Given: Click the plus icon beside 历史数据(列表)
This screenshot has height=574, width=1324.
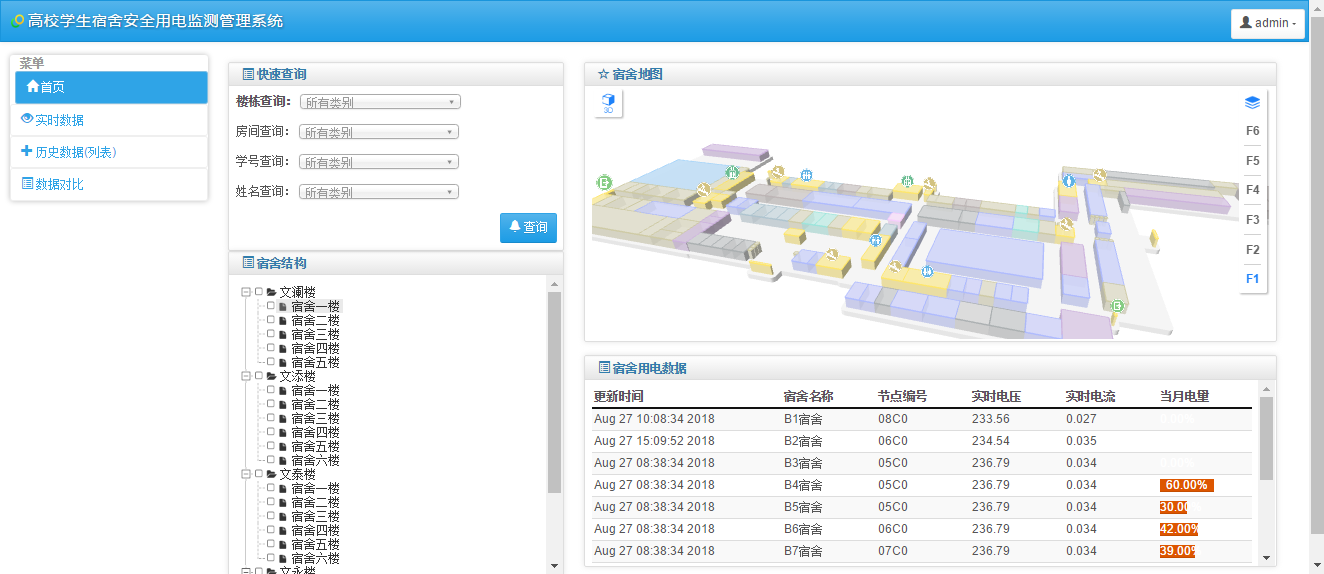Looking at the screenshot, I should [27, 151].
